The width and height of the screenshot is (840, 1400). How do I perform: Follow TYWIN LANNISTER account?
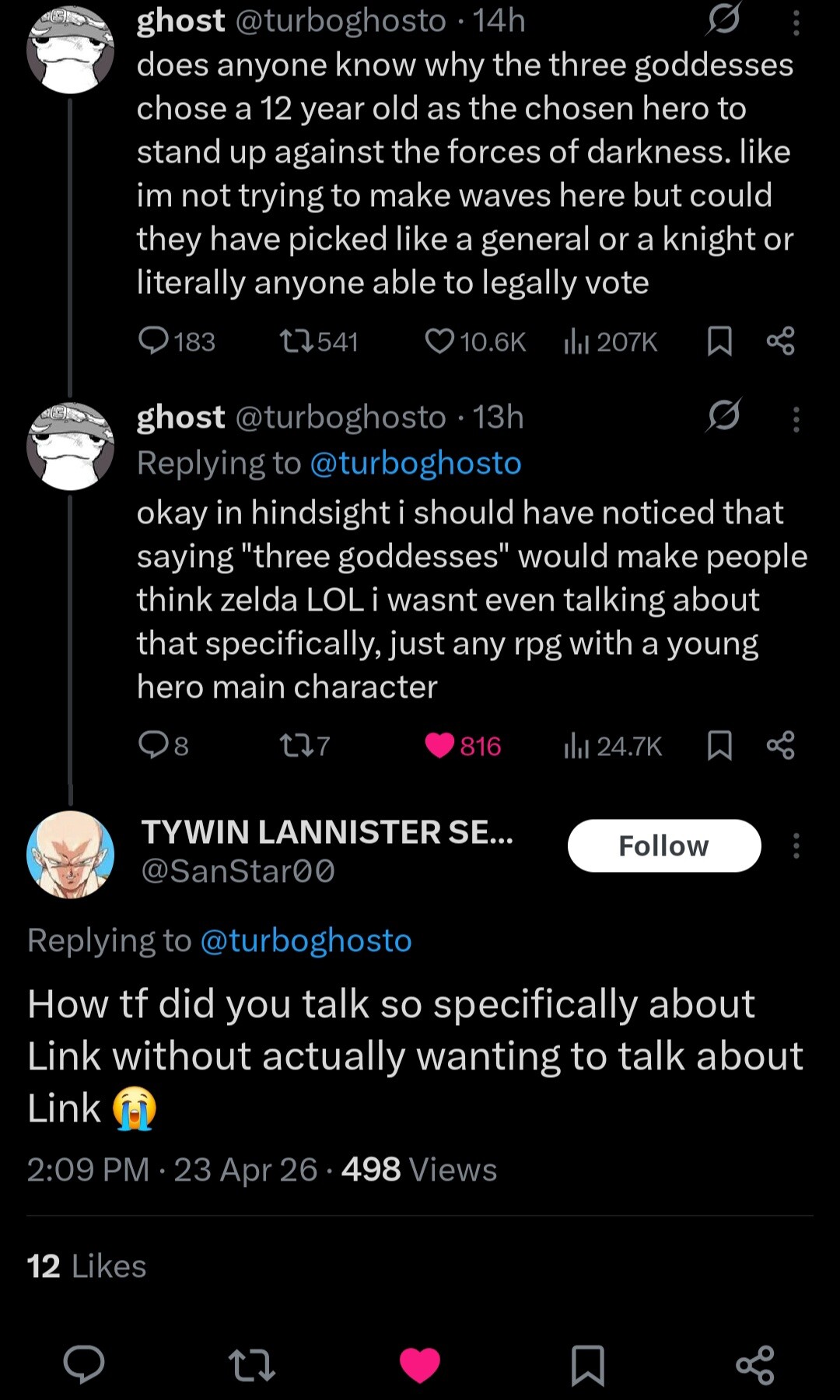[663, 845]
